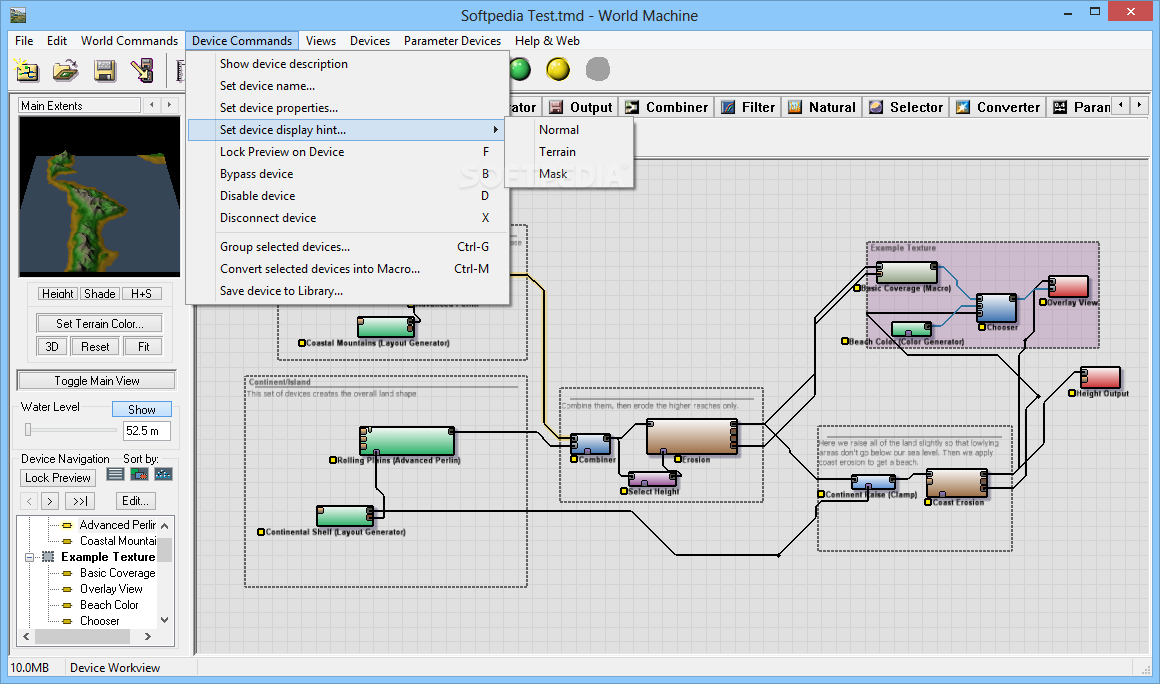
Task: Select the Height Output device node
Action: click(x=1100, y=377)
